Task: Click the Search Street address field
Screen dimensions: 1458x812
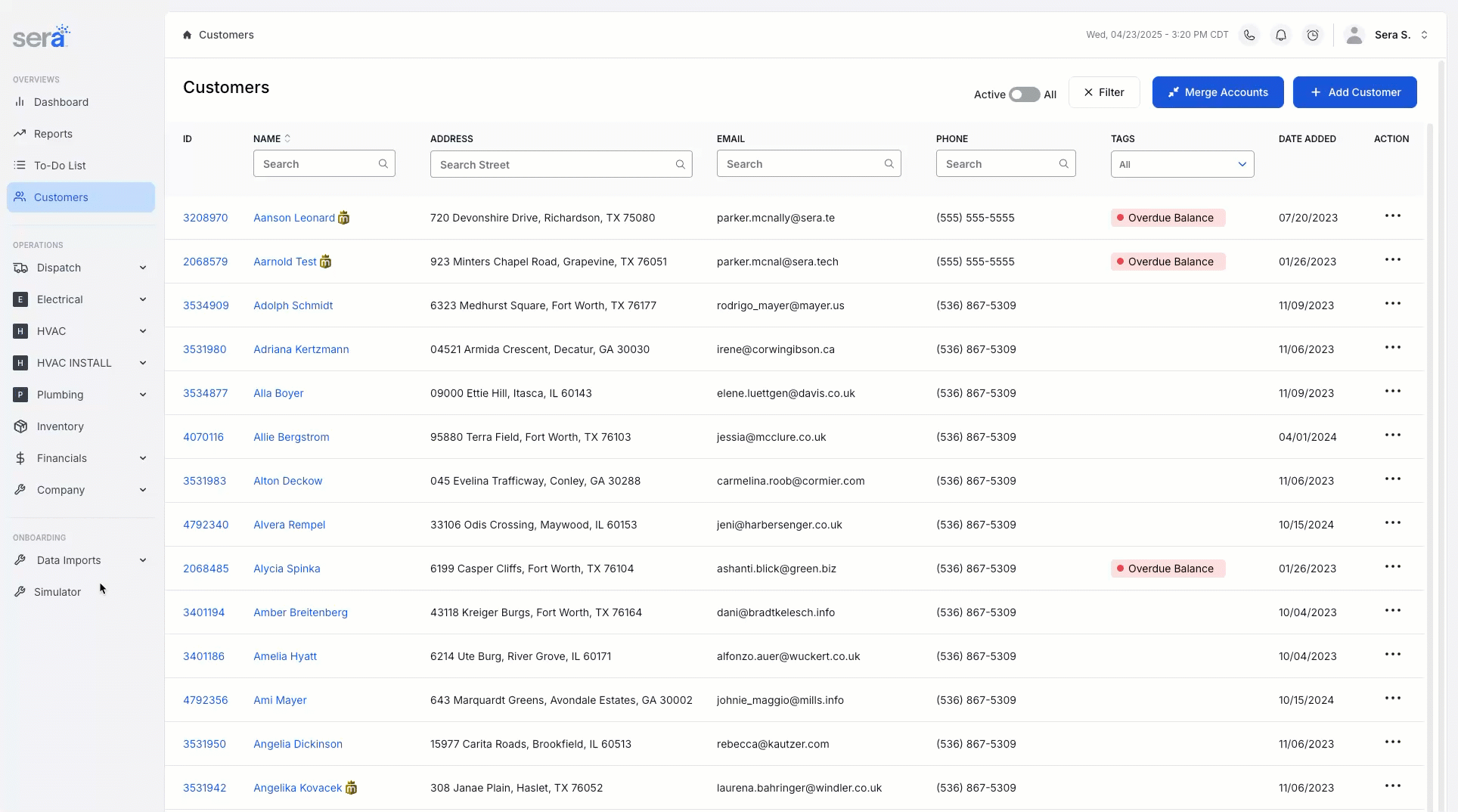Action: (561, 164)
